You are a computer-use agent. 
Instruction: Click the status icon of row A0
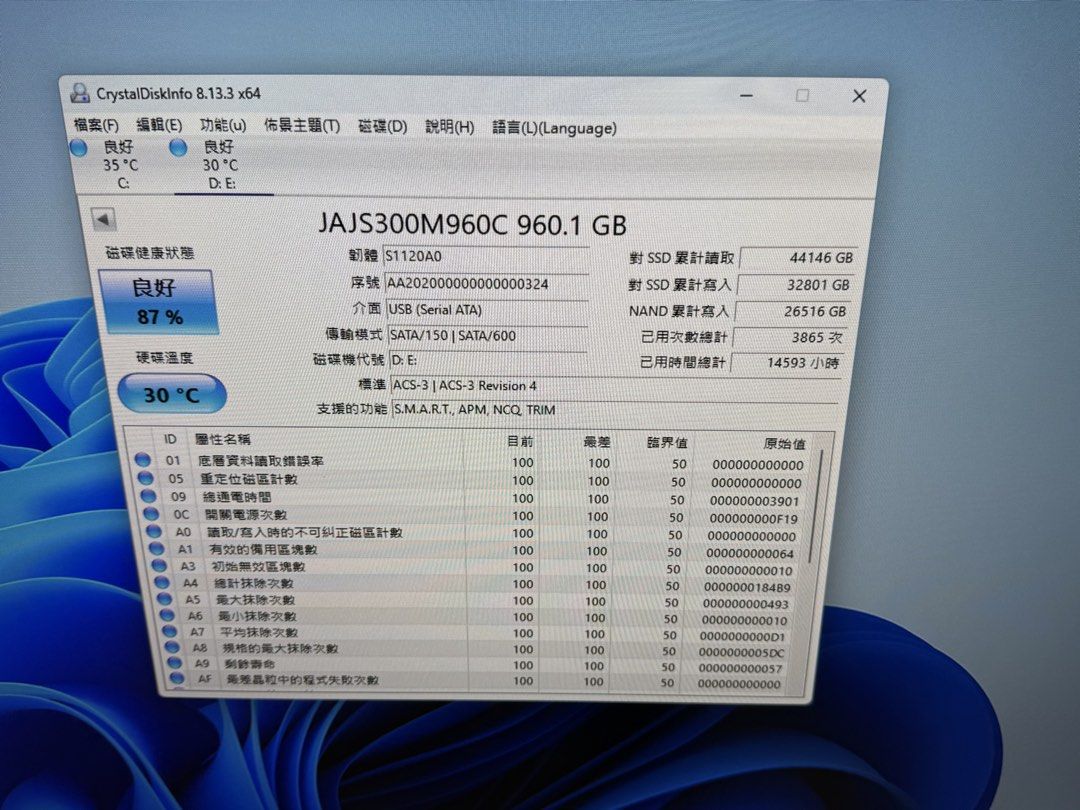[154, 531]
